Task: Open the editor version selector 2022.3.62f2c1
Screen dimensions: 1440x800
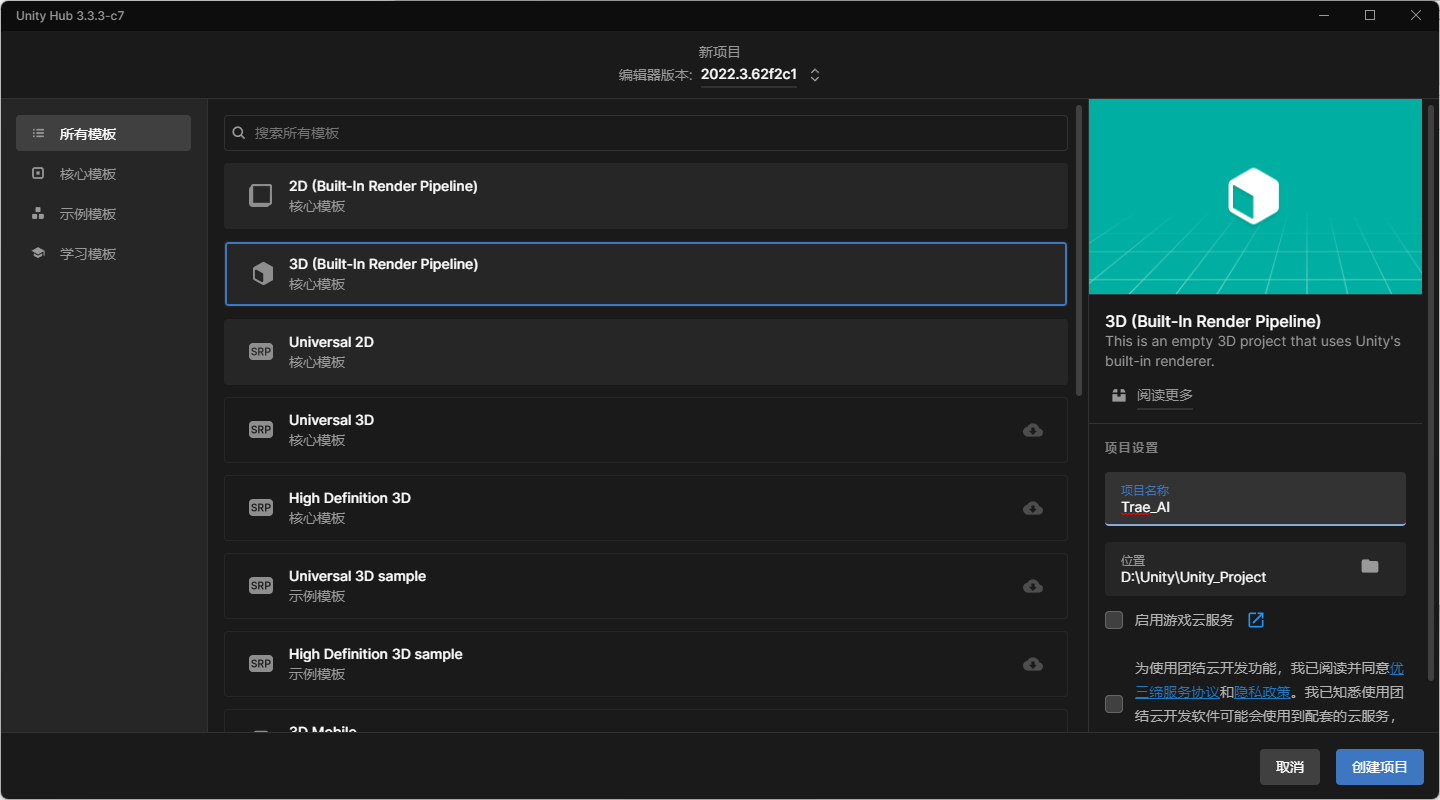Action: (759, 75)
